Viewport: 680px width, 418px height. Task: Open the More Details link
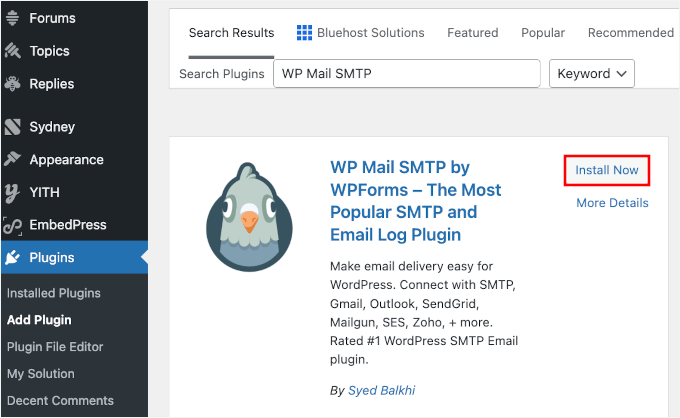(612, 203)
